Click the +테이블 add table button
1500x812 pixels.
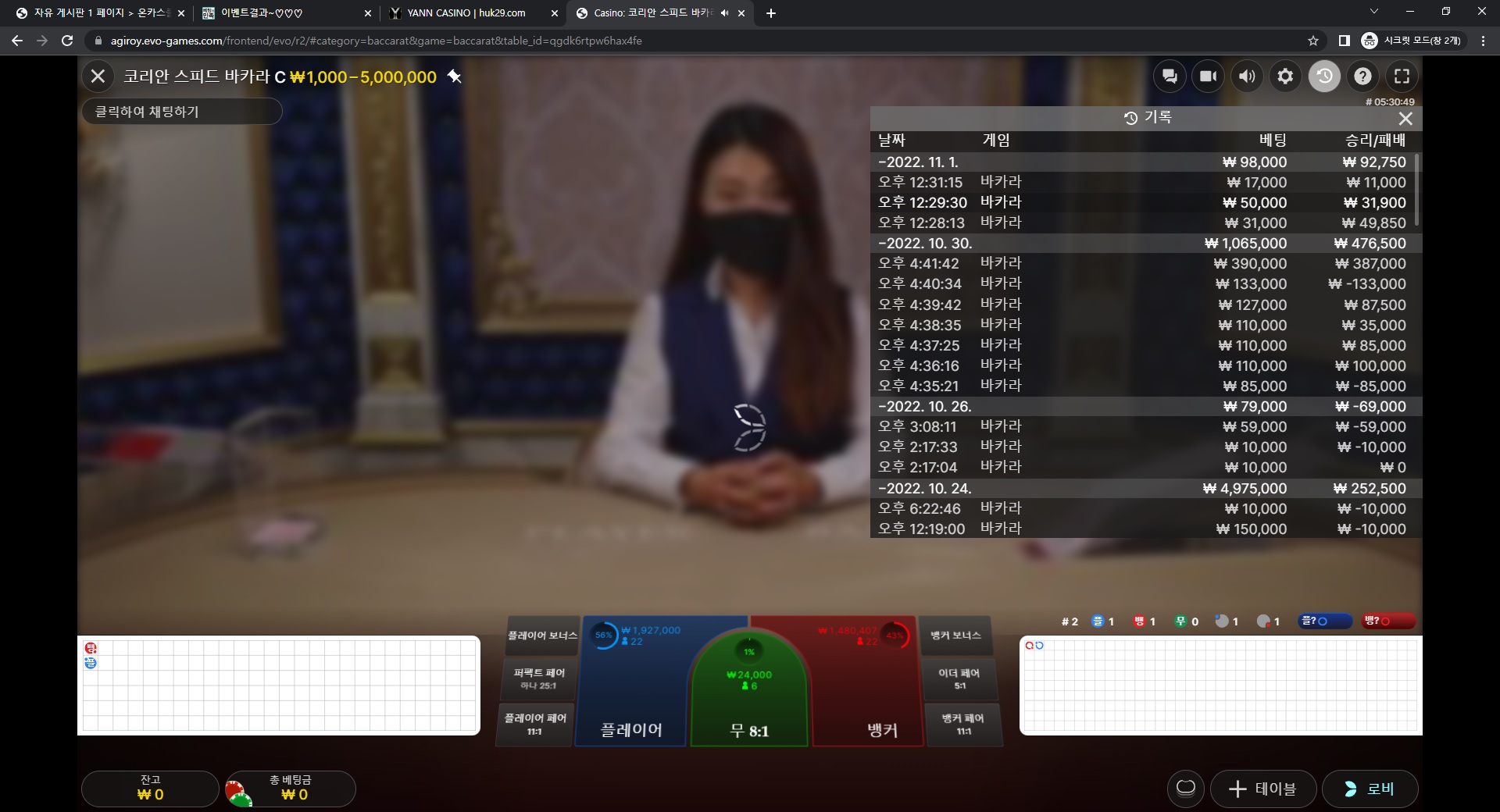tap(1262, 789)
